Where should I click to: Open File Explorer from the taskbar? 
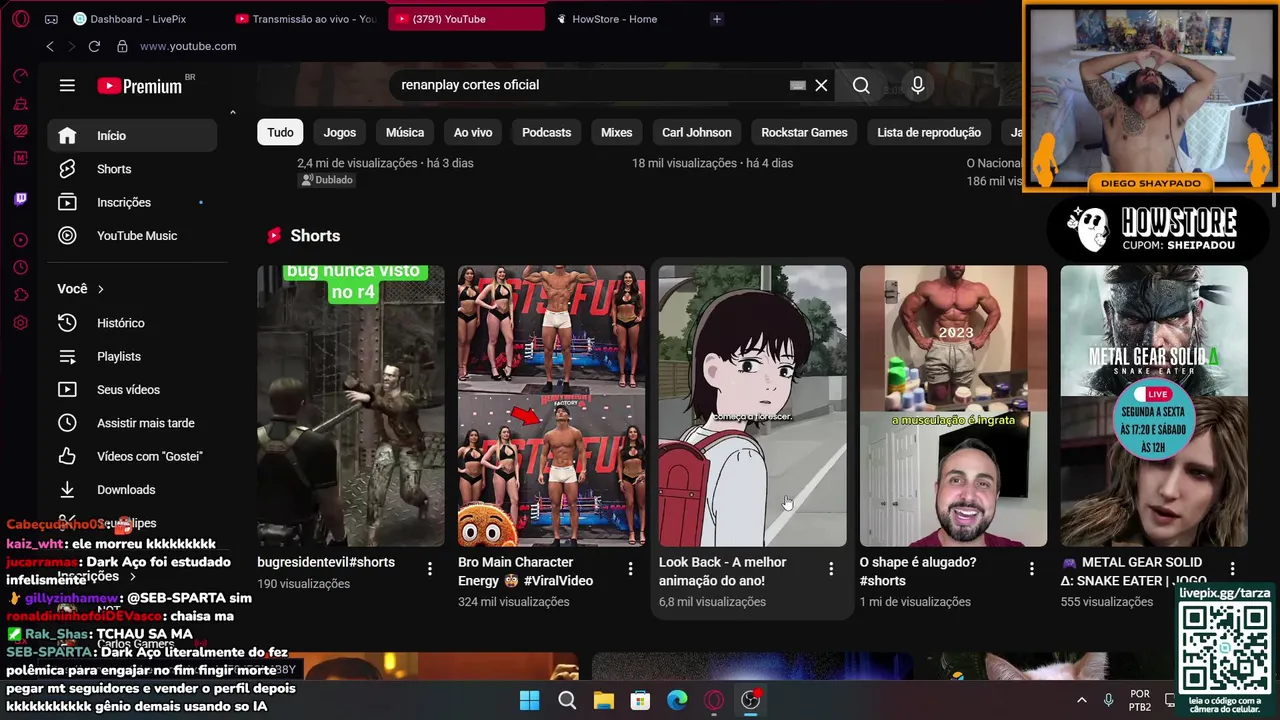click(603, 700)
